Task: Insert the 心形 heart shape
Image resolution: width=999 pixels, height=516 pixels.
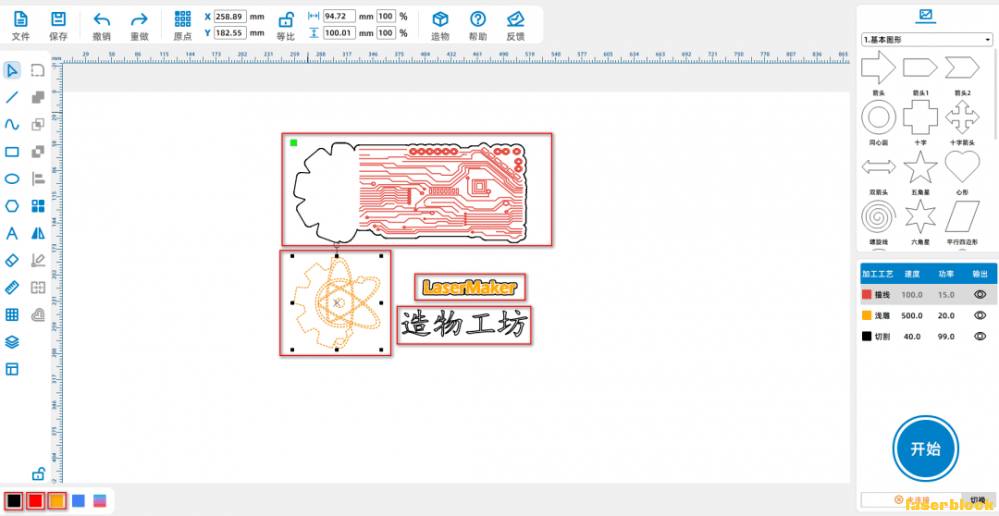Action: [x=962, y=167]
